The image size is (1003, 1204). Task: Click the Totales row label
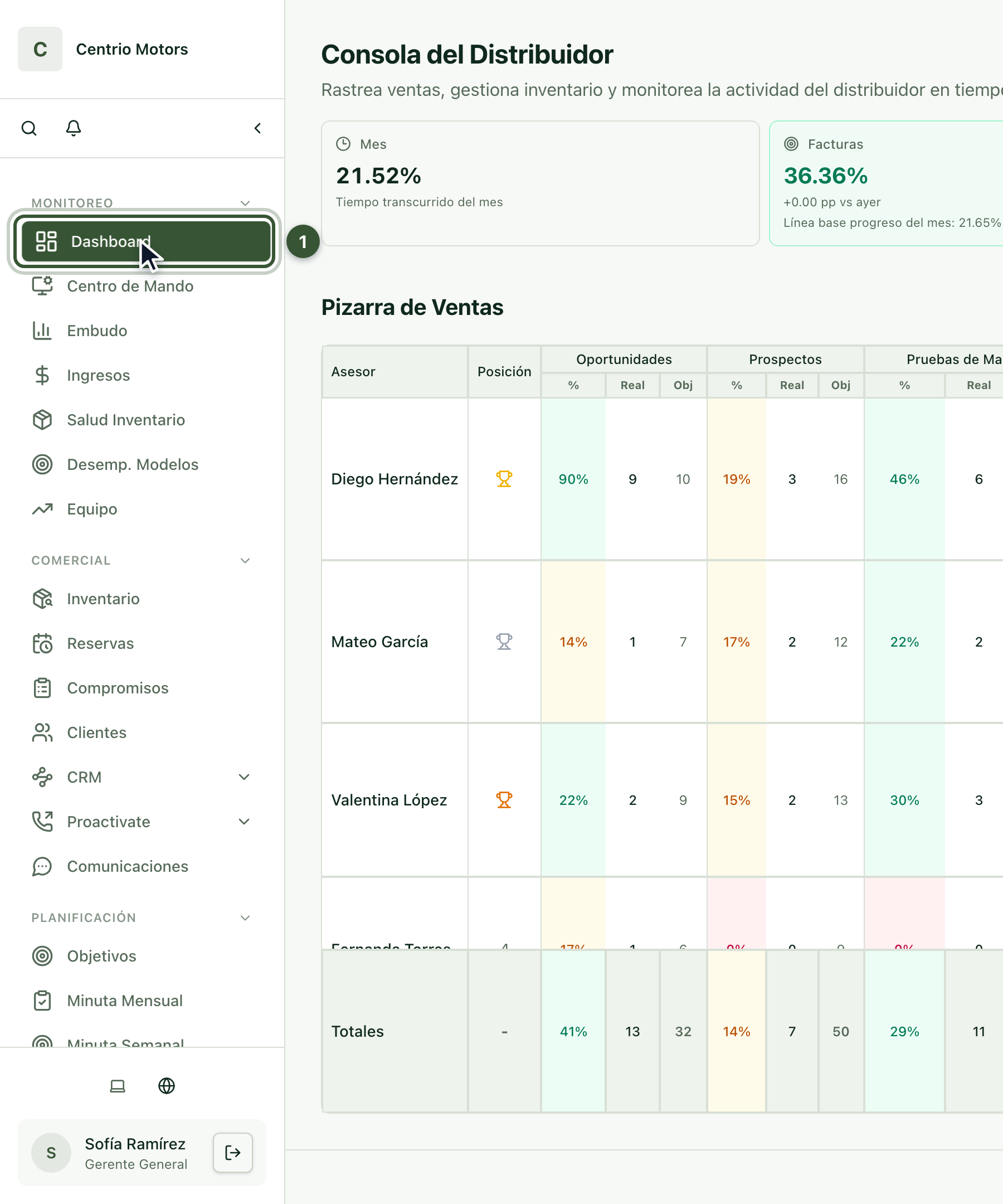[358, 1031]
